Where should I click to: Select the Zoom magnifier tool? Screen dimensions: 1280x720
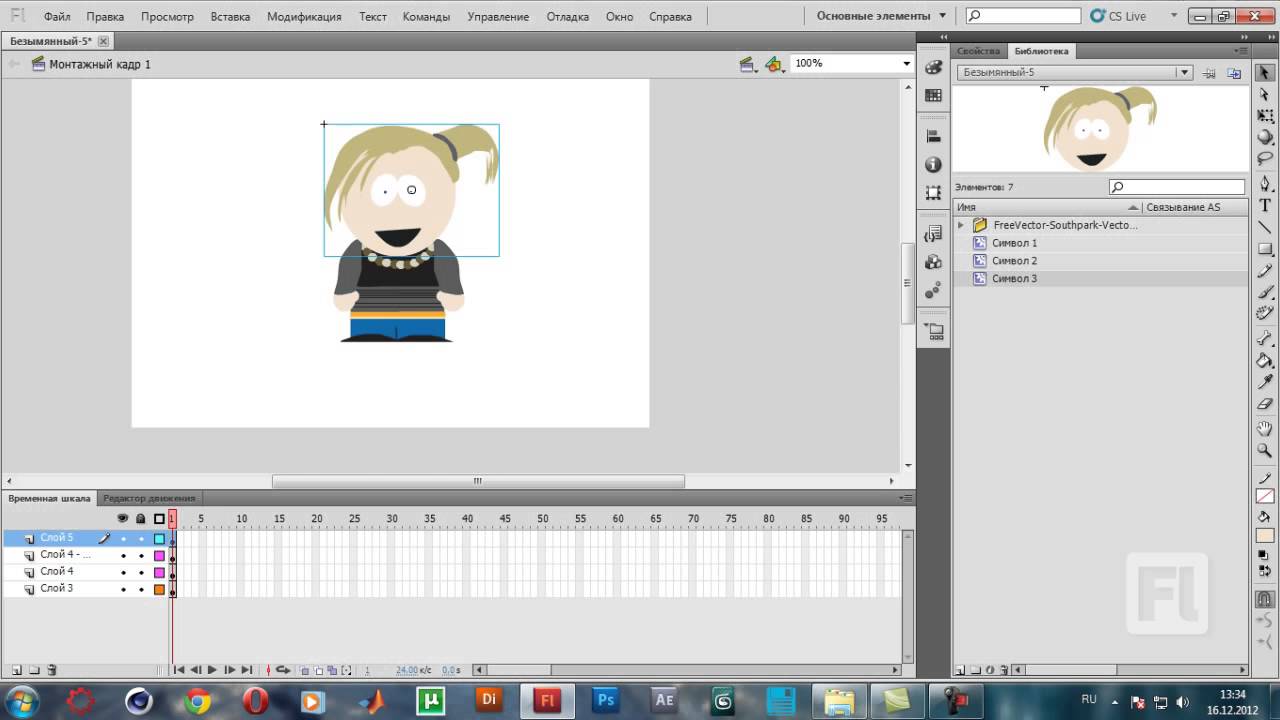1264,451
